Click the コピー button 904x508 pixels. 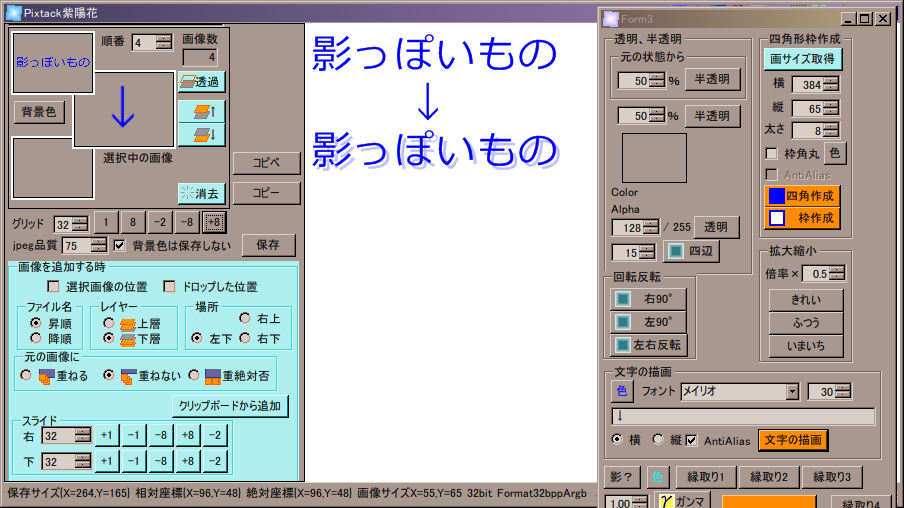tap(266, 193)
